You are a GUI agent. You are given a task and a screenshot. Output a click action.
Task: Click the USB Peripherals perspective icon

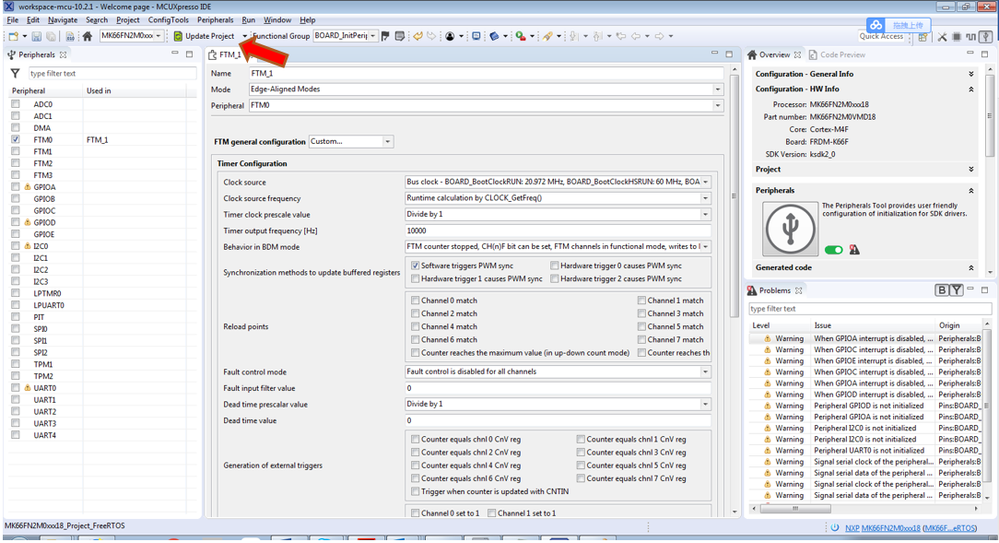pyautogui.click(x=986, y=37)
